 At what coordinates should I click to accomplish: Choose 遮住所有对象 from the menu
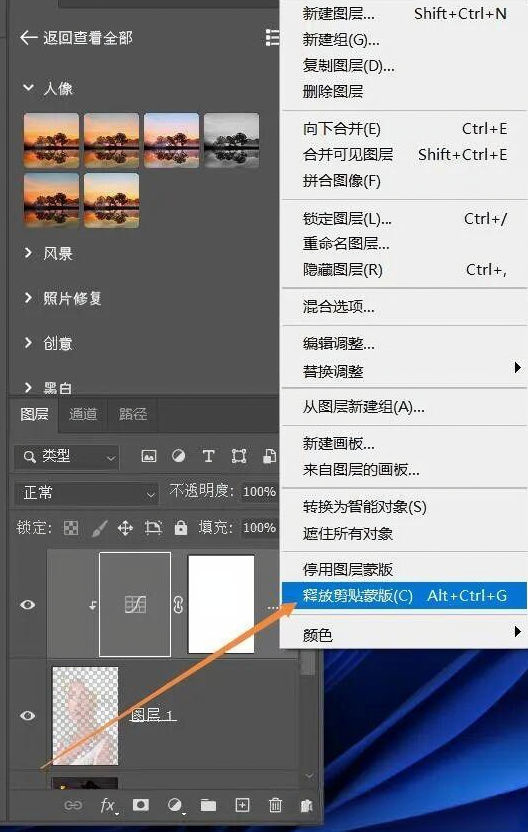[x=404, y=533]
